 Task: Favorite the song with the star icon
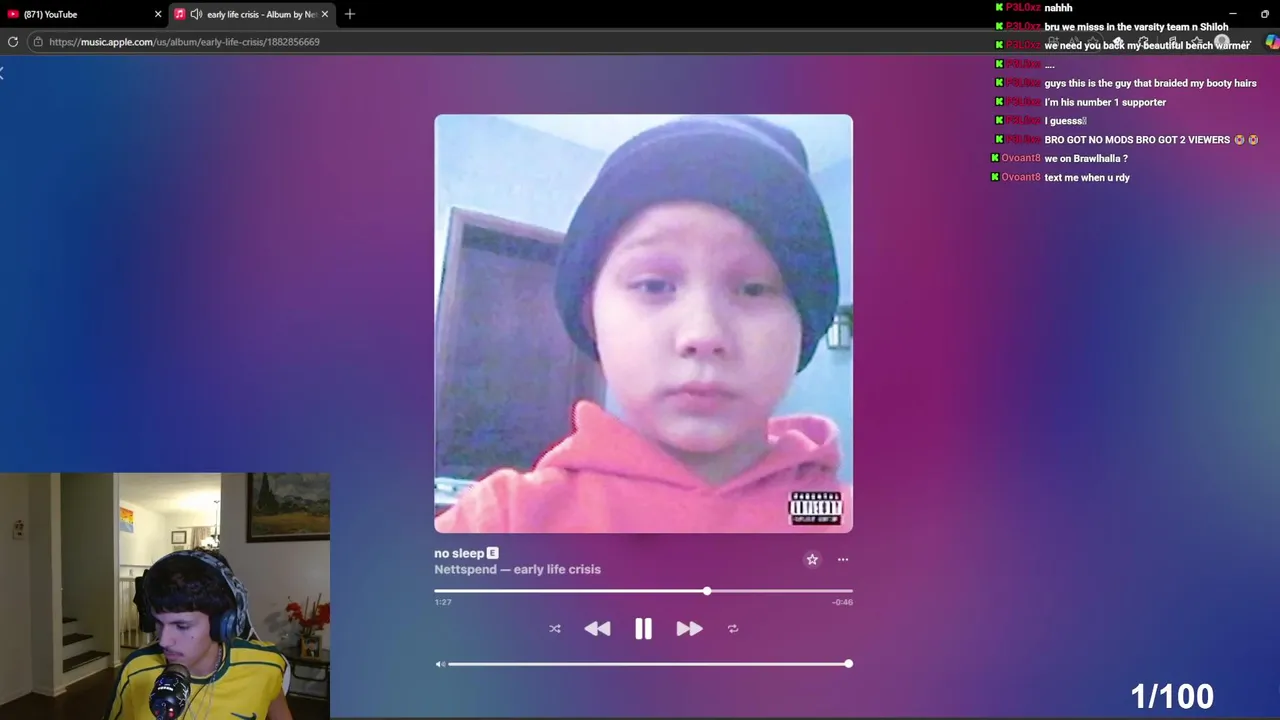coord(812,559)
